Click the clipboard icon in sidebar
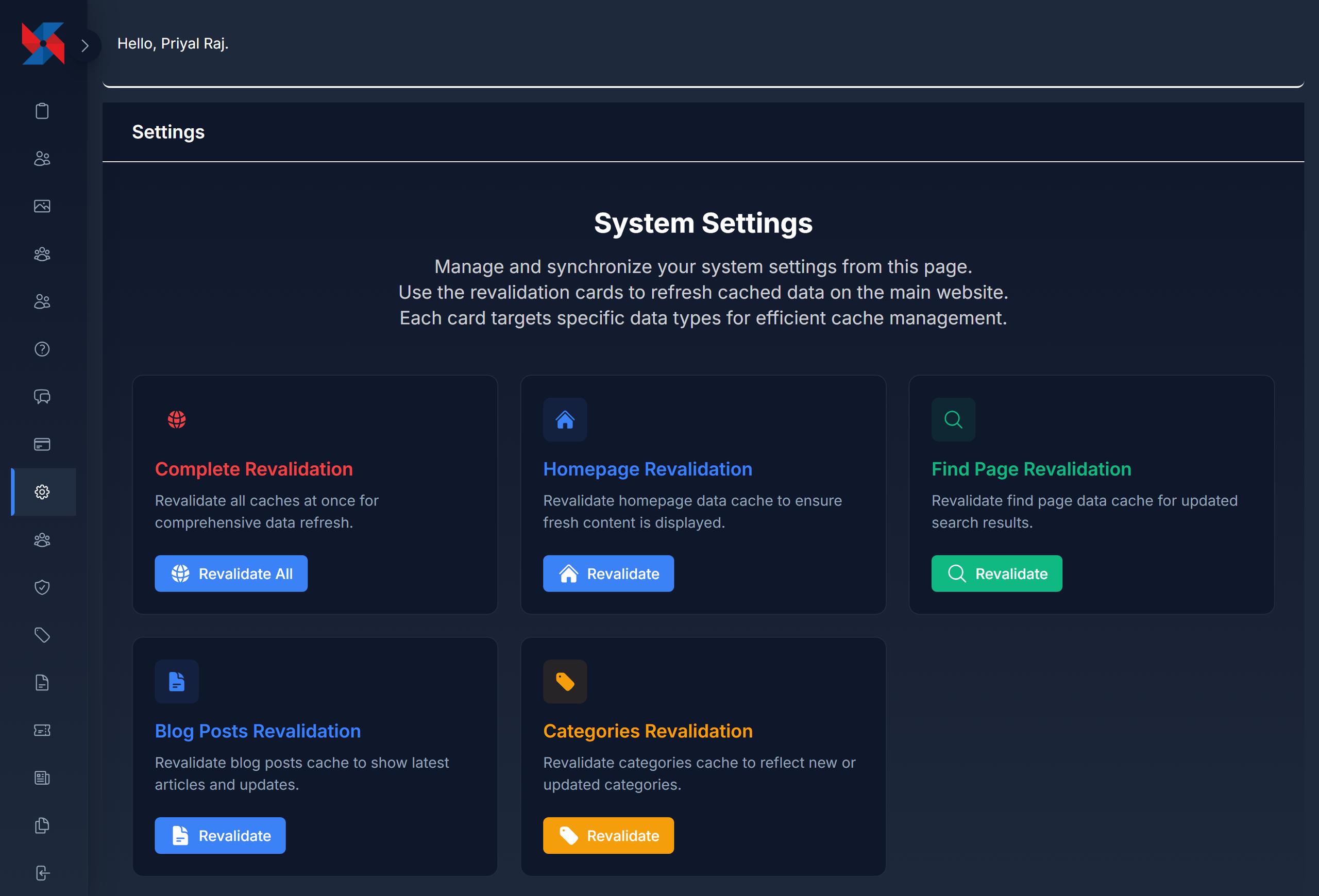This screenshot has width=1319, height=896. pos(42,111)
